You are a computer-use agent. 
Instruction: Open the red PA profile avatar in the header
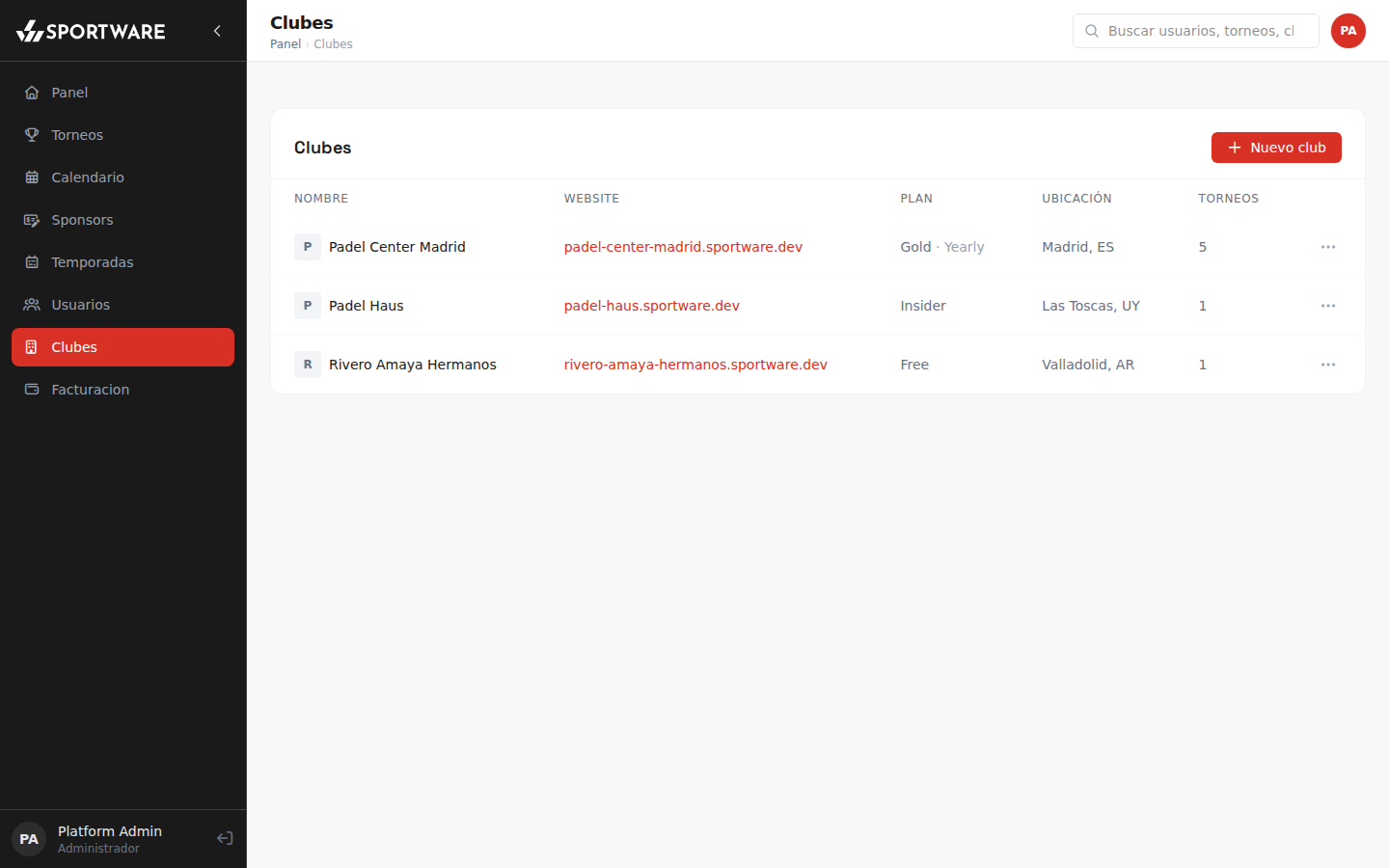pyautogui.click(x=1348, y=31)
